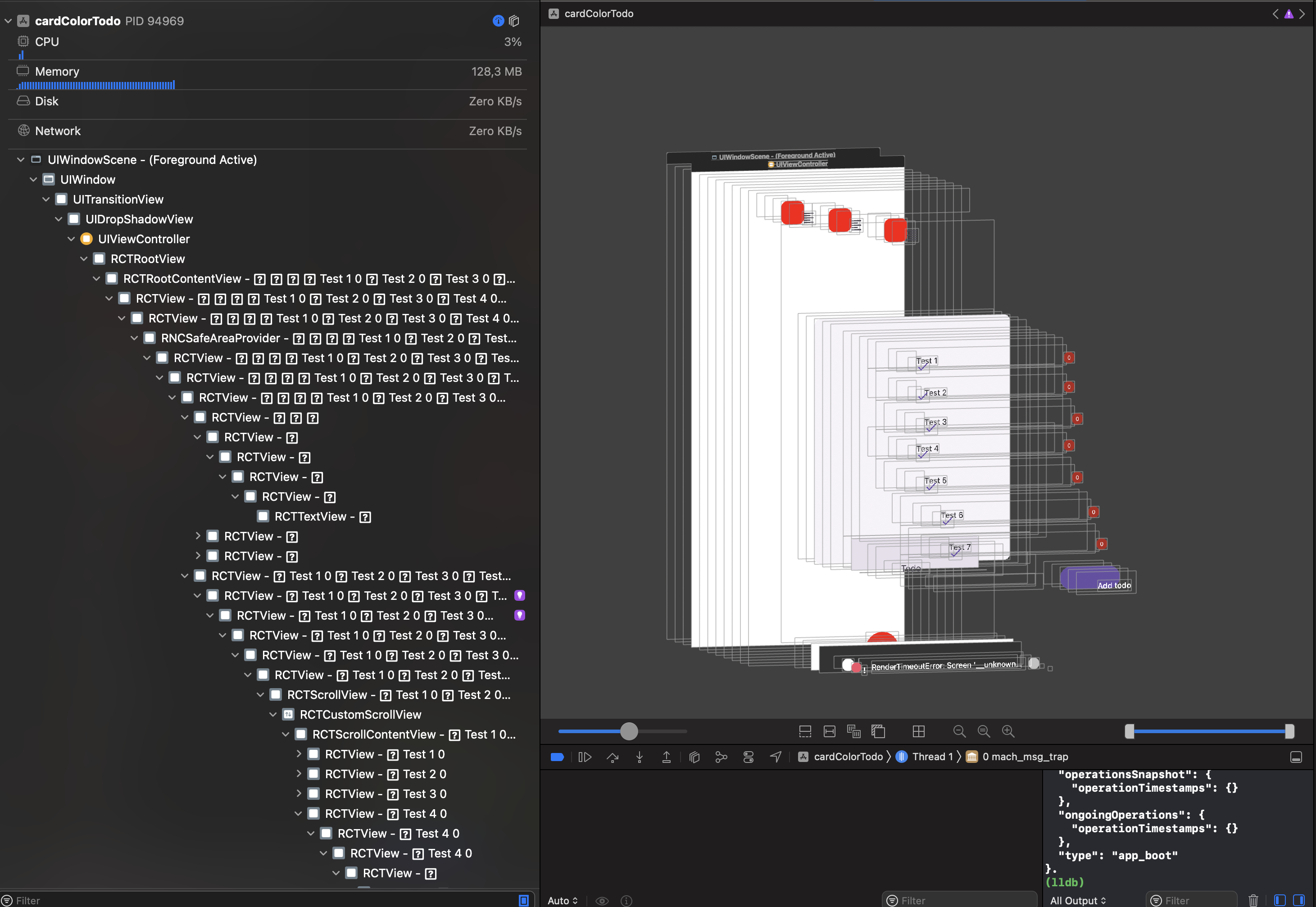
Task: Toggle the breakpoints activation button
Action: click(557, 757)
